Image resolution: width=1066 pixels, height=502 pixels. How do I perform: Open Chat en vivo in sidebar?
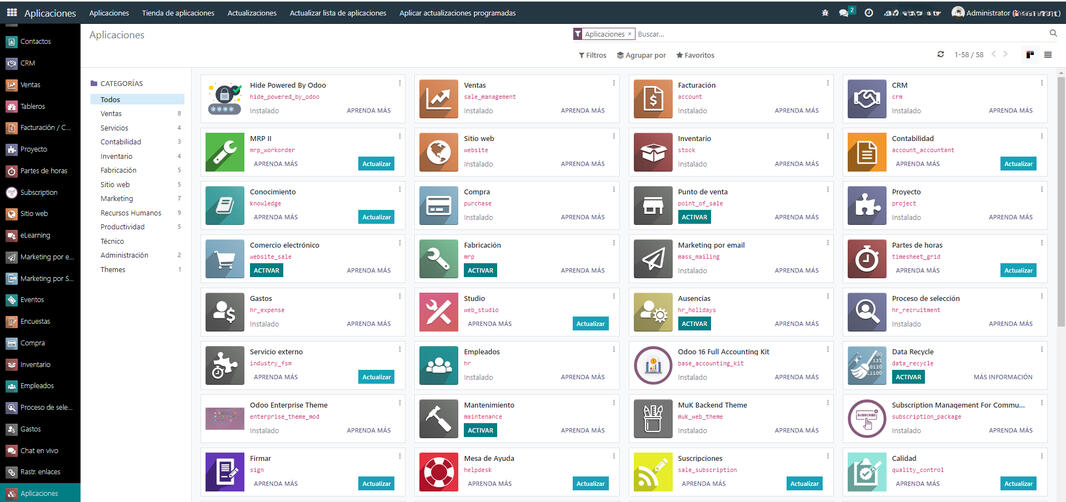point(39,450)
